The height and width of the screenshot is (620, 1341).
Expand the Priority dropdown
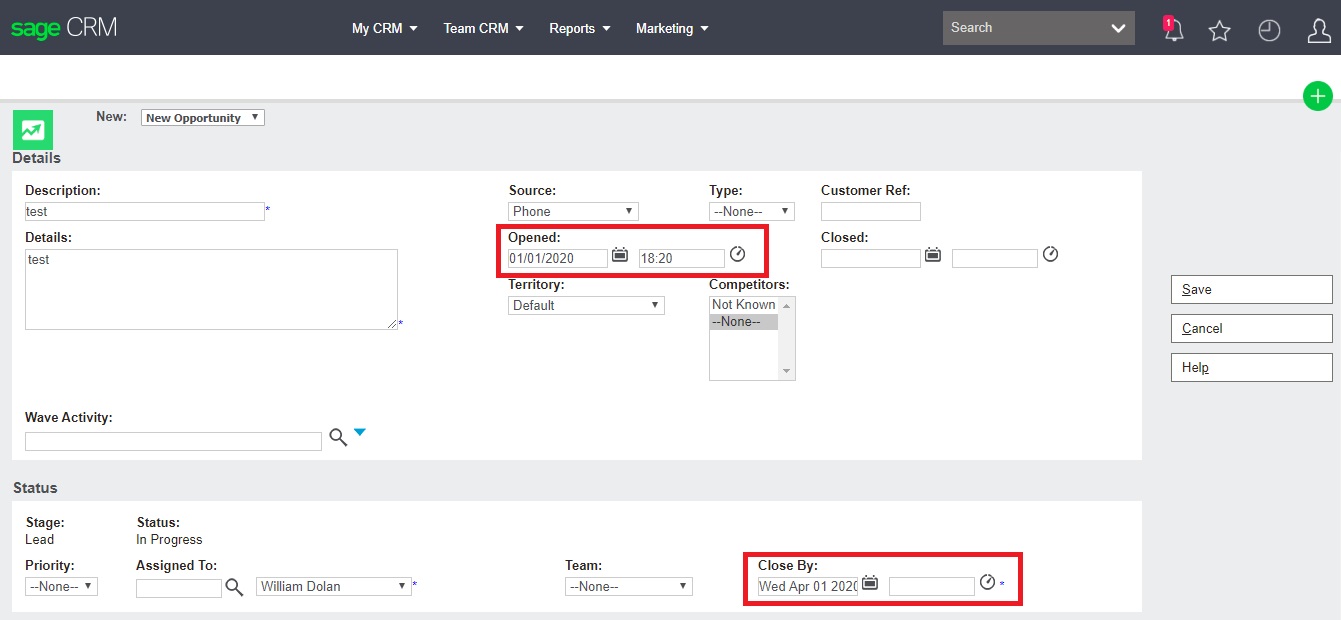(61, 586)
